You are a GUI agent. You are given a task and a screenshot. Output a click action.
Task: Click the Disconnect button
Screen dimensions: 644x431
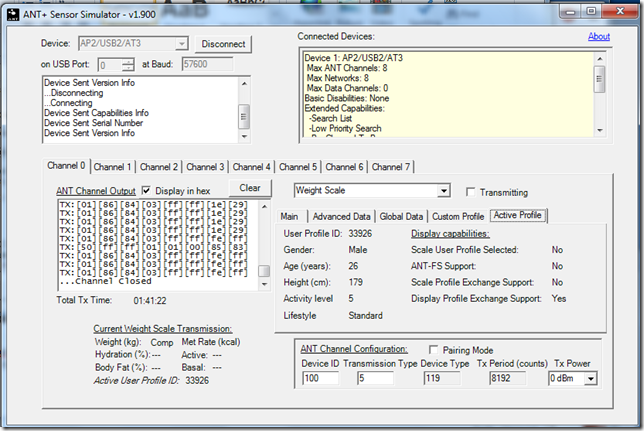pyautogui.click(x=223, y=44)
